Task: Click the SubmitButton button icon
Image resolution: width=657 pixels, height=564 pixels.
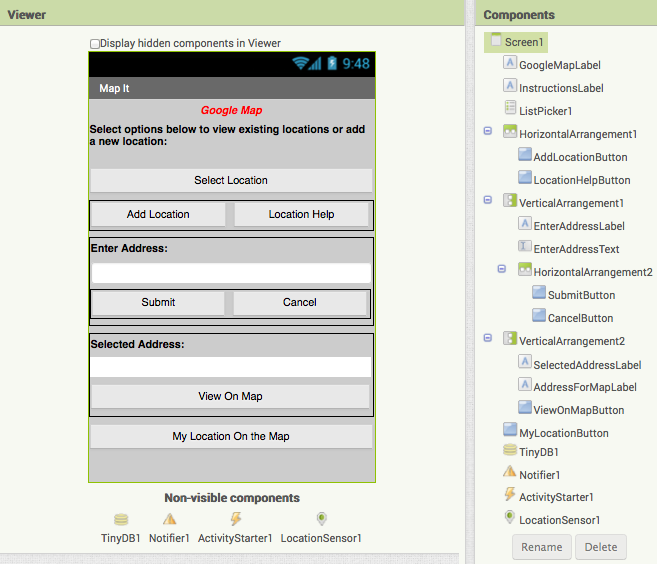Action: click(x=539, y=292)
